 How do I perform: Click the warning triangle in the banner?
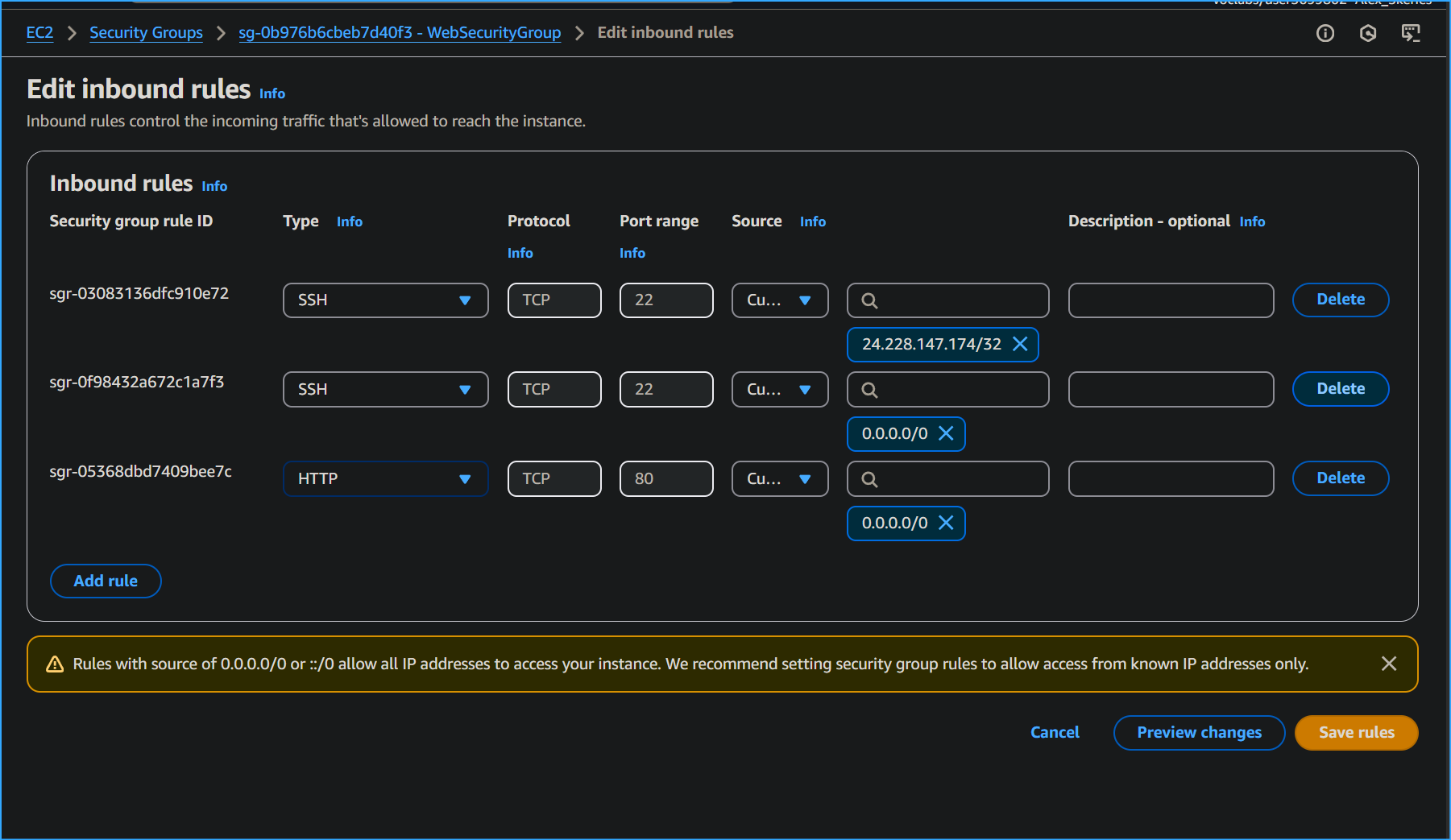coord(53,664)
